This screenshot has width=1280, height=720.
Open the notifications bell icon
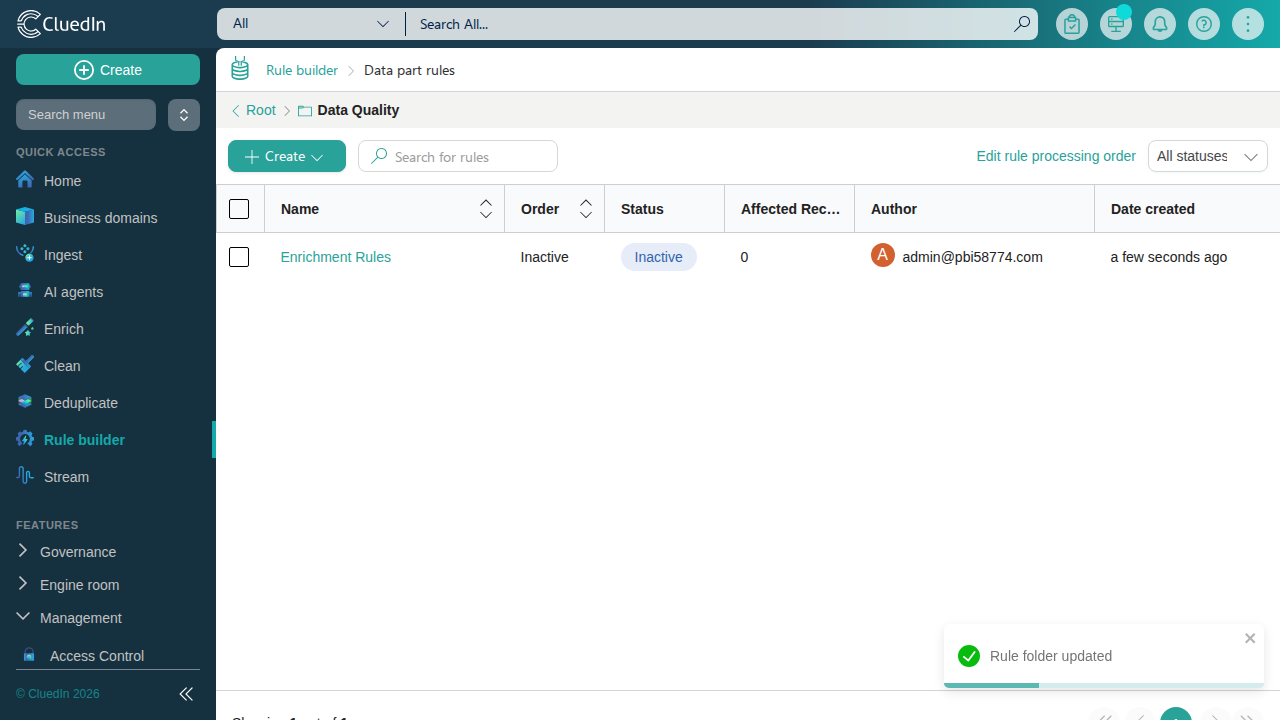[x=1160, y=24]
